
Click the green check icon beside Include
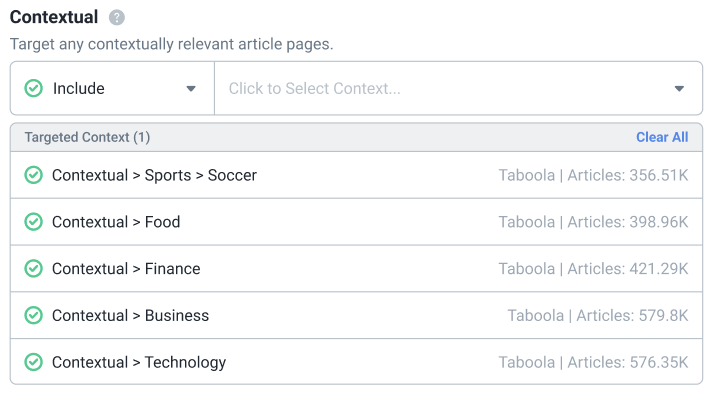click(33, 88)
